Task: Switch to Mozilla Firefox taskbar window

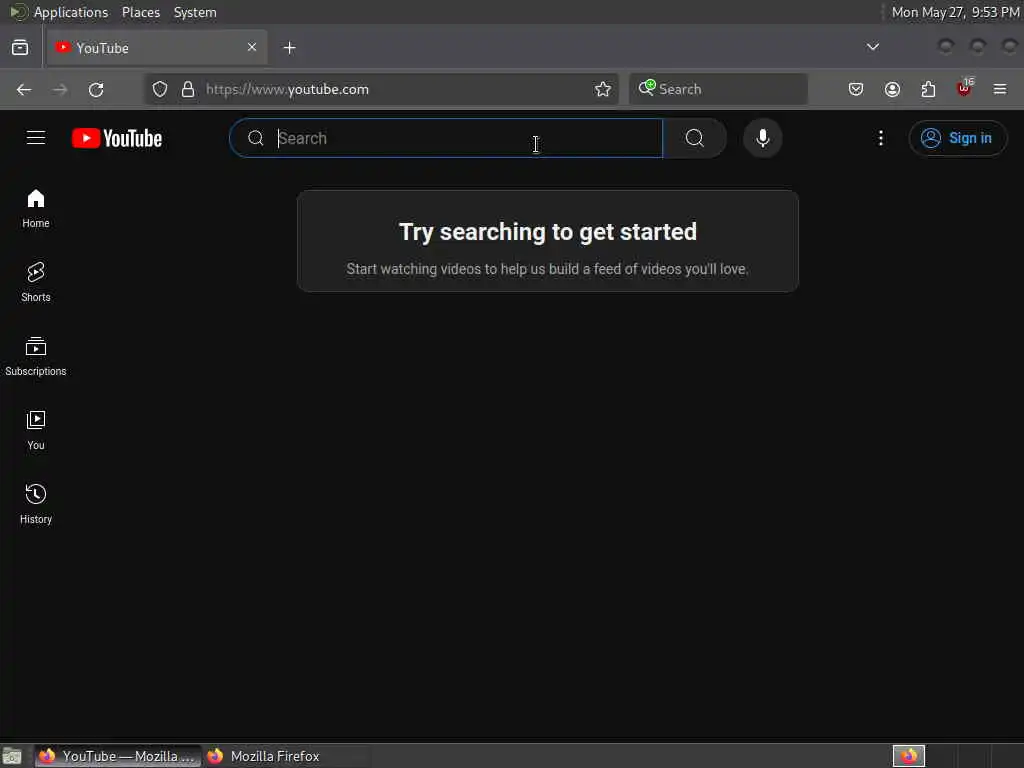Action: (287, 756)
